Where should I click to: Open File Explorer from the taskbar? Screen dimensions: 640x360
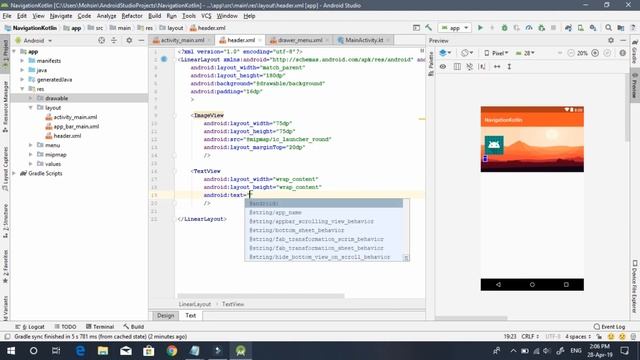click(103, 351)
